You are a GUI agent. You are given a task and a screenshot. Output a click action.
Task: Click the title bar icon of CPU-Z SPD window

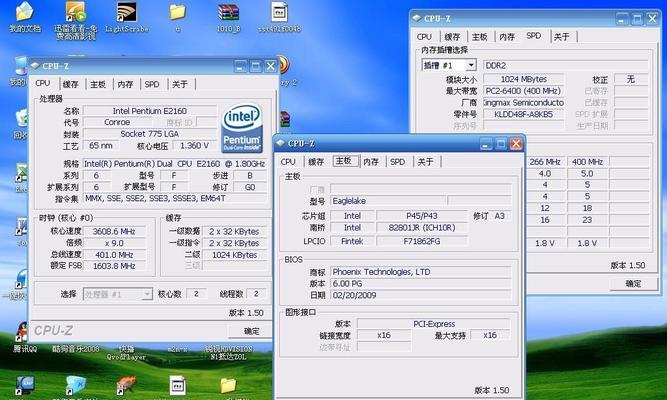[417, 18]
